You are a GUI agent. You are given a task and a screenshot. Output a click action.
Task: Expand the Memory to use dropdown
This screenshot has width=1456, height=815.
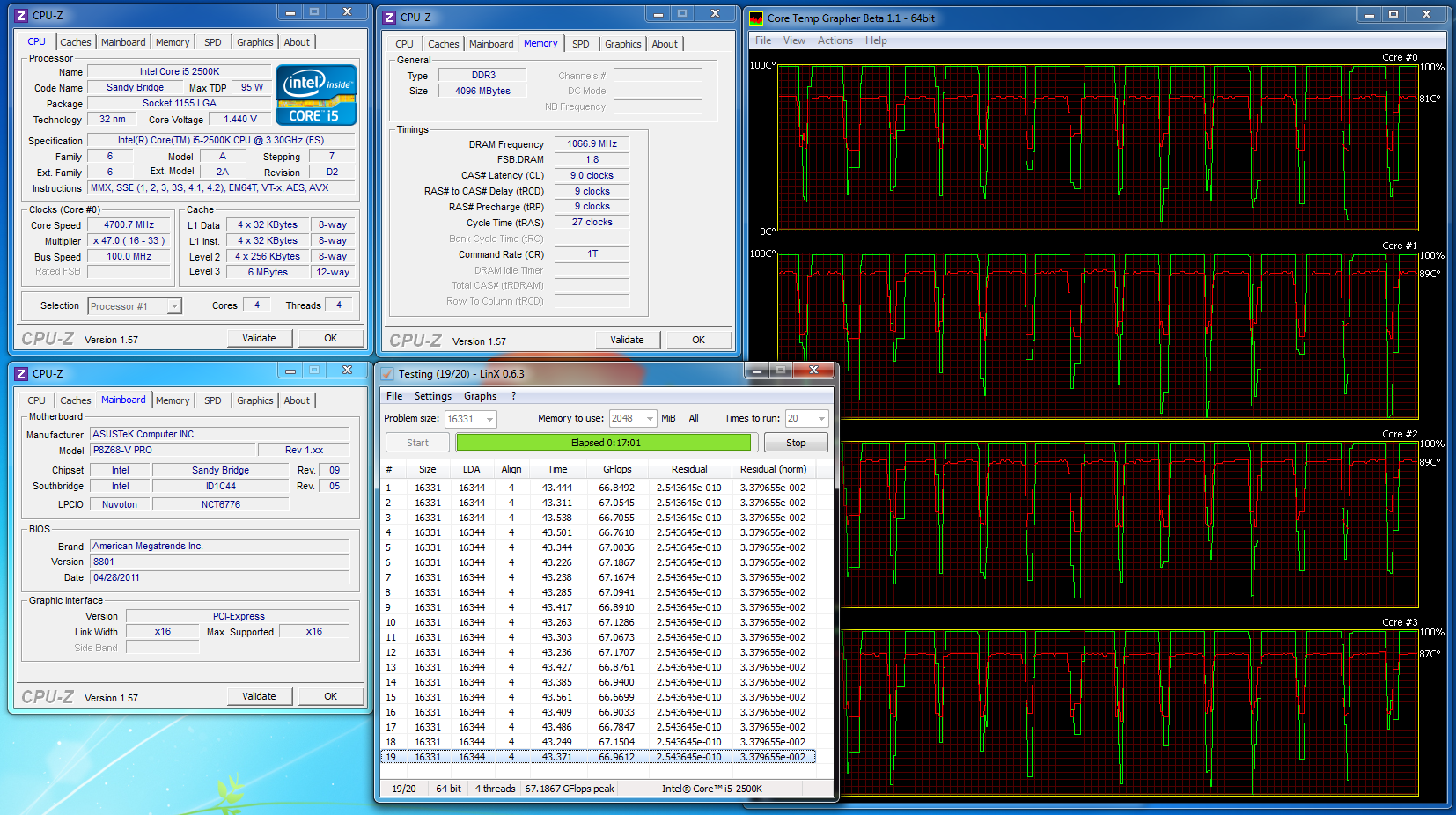(633, 419)
